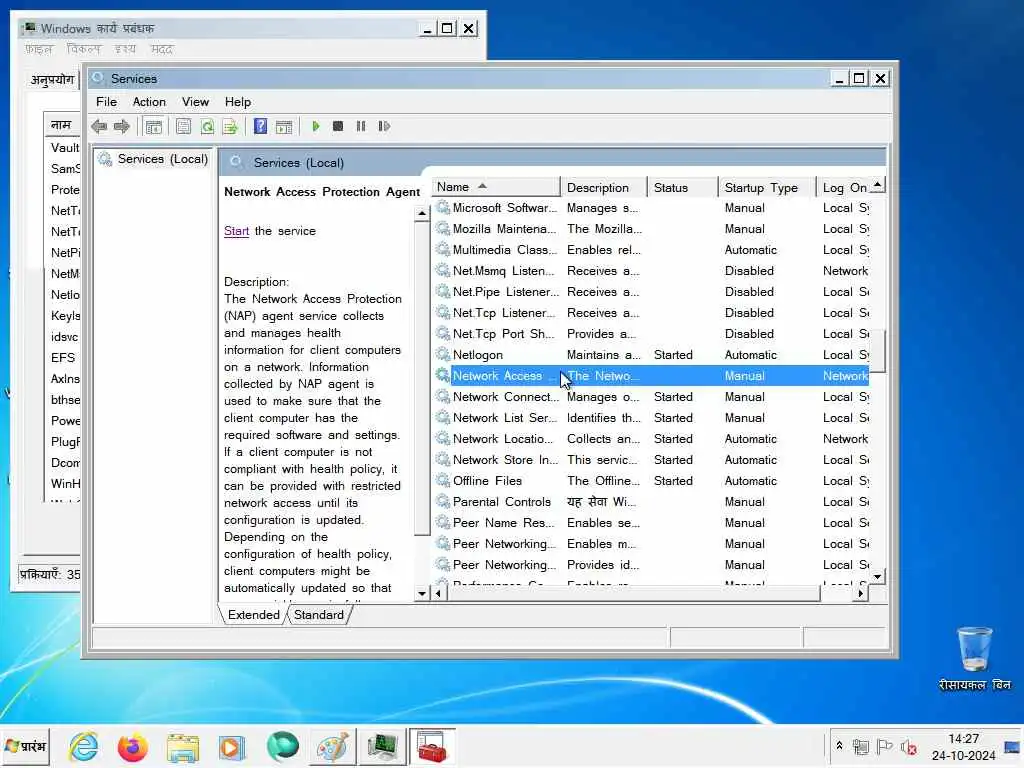Select the Multimedia Class... service row

(x=651, y=249)
